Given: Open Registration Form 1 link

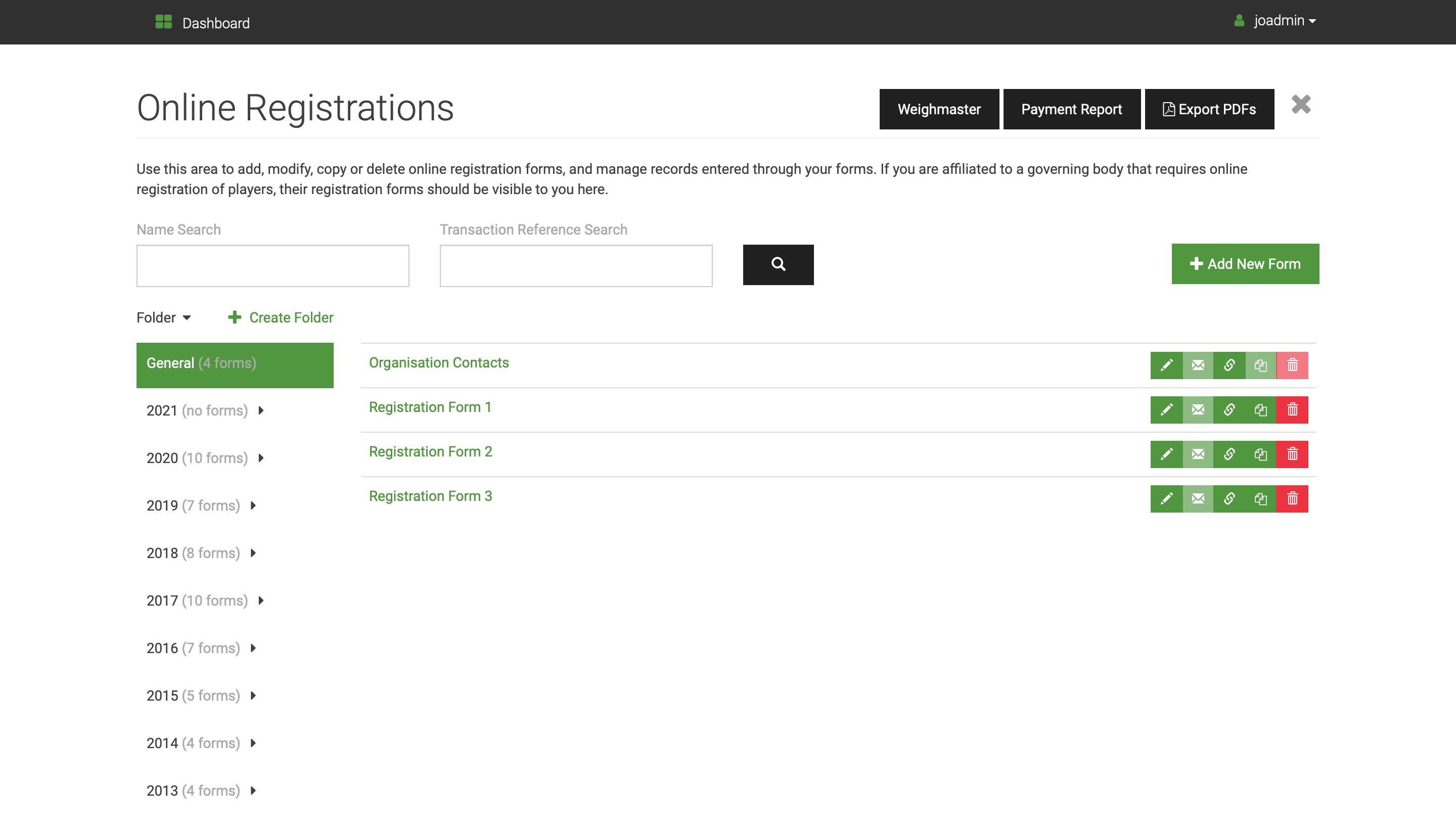Looking at the screenshot, I should [x=430, y=407].
